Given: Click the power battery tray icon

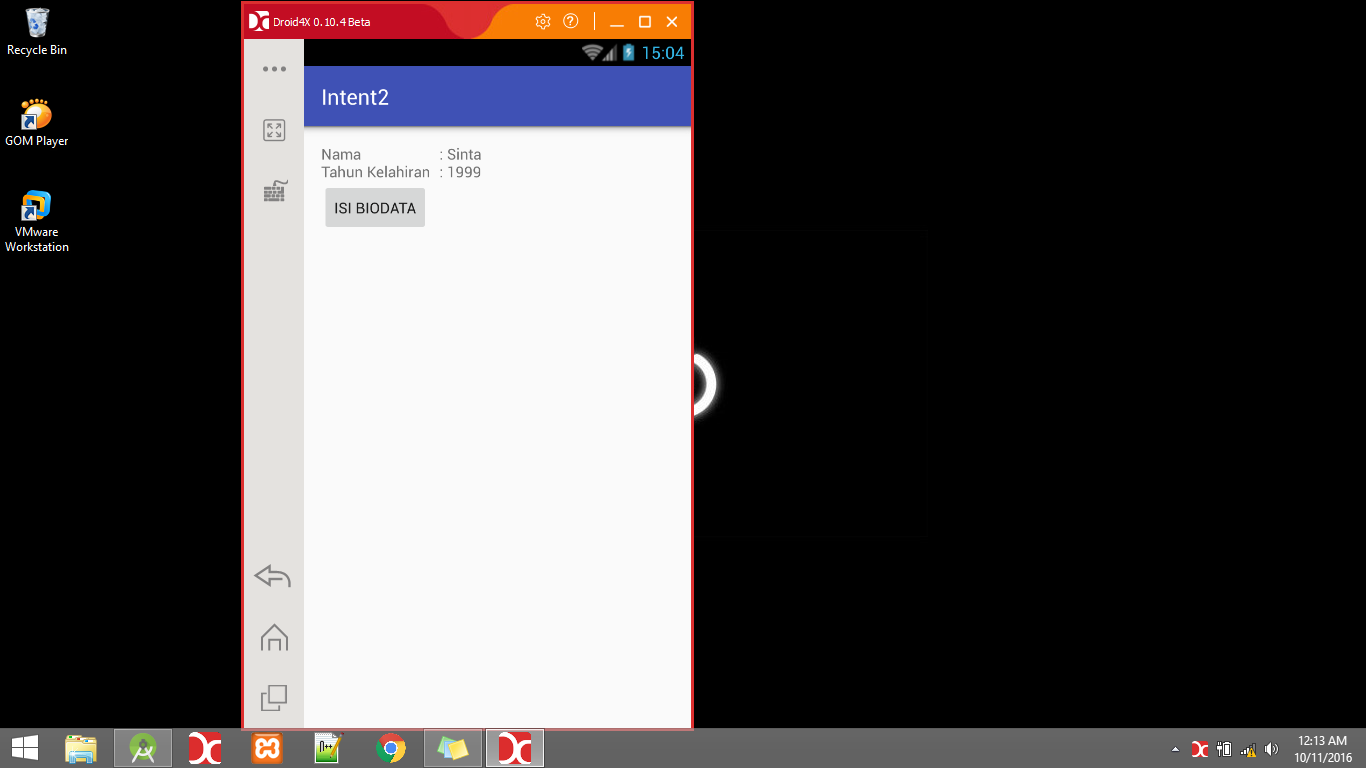Looking at the screenshot, I should pyautogui.click(x=1224, y=749).
